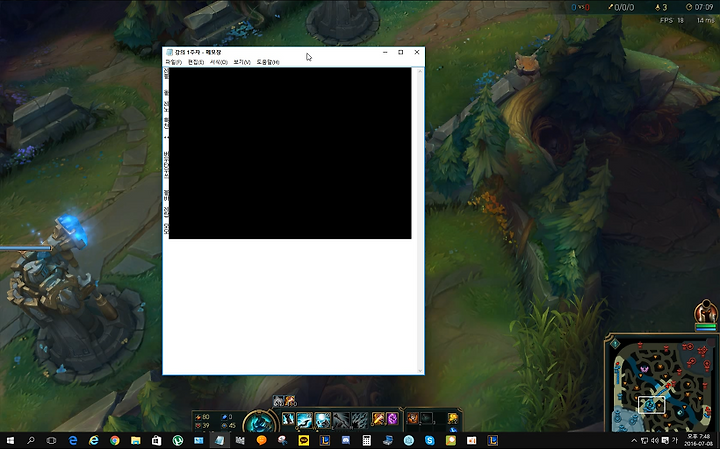Switch to the League of Legends game taskbar icon

493,441
